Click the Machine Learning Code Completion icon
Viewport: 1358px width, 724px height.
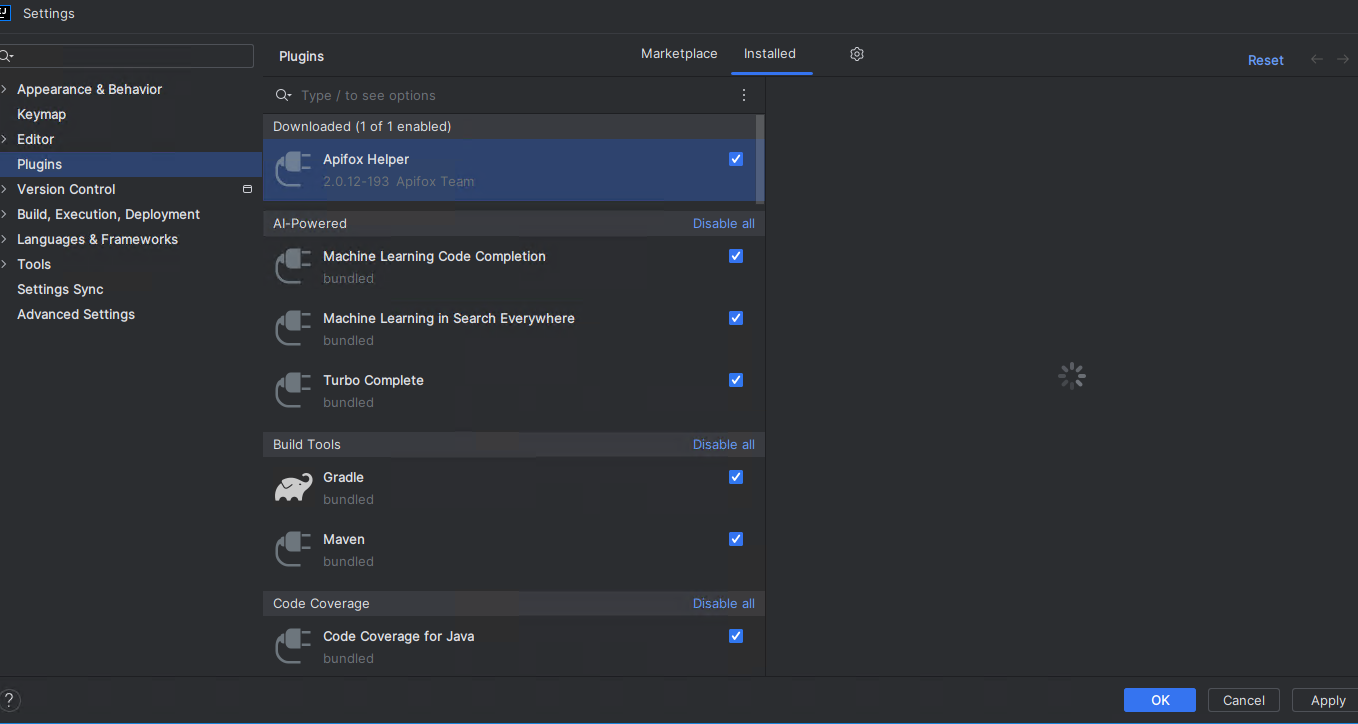click(x=293, y=266)
